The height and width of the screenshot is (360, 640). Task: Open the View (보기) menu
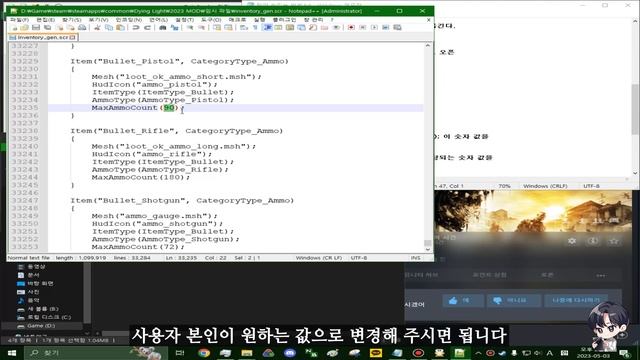98,20
